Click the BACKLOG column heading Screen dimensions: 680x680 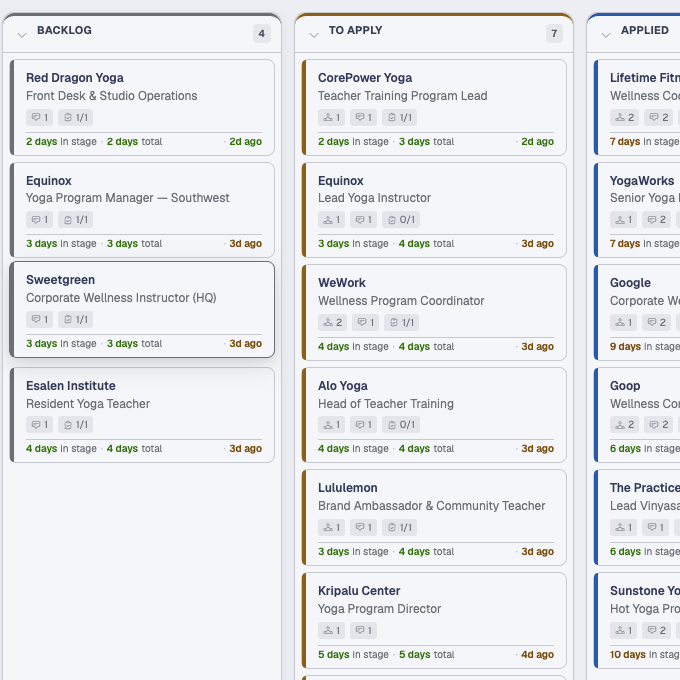click(64, 30)
